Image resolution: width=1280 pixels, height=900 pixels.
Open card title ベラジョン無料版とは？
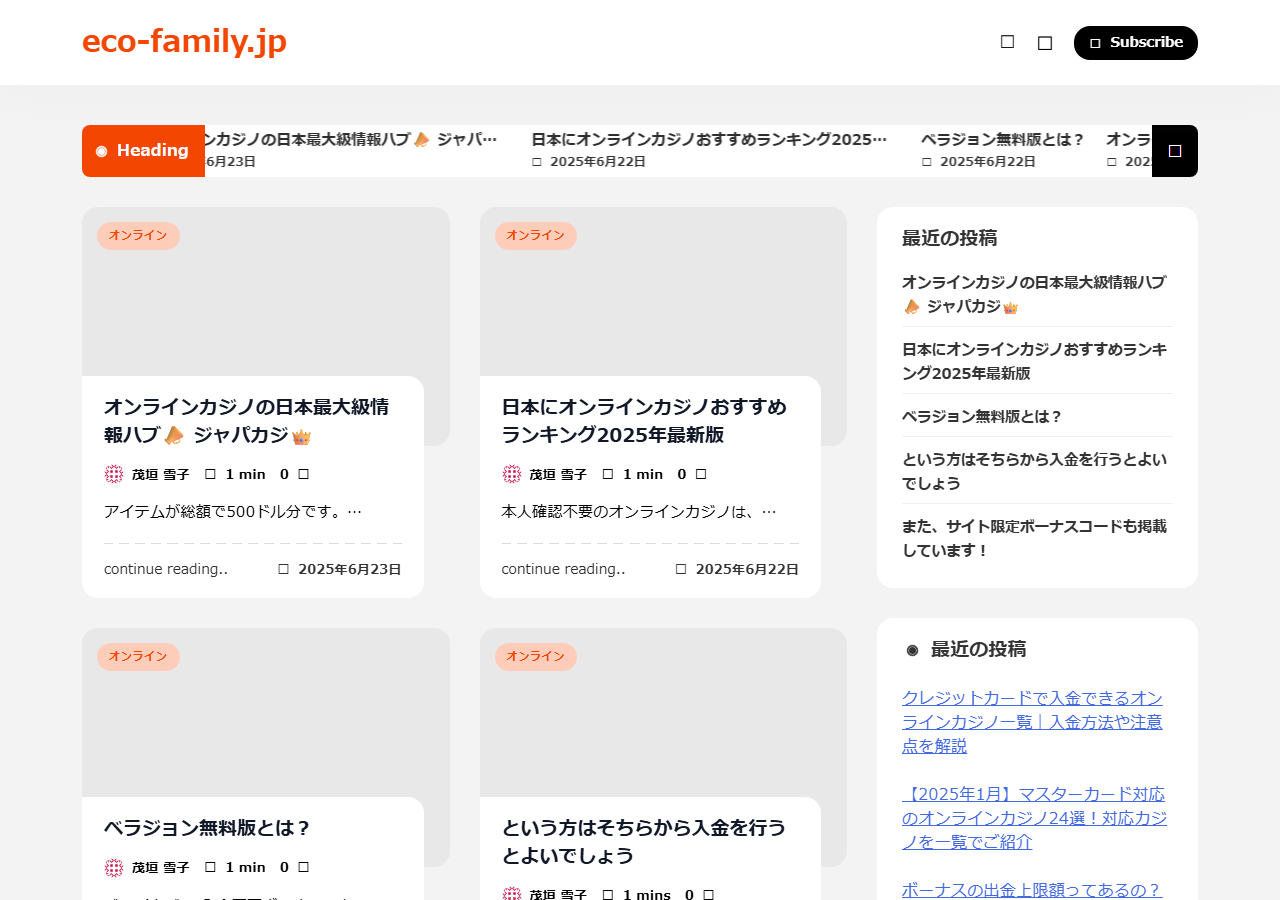point(208,828)
